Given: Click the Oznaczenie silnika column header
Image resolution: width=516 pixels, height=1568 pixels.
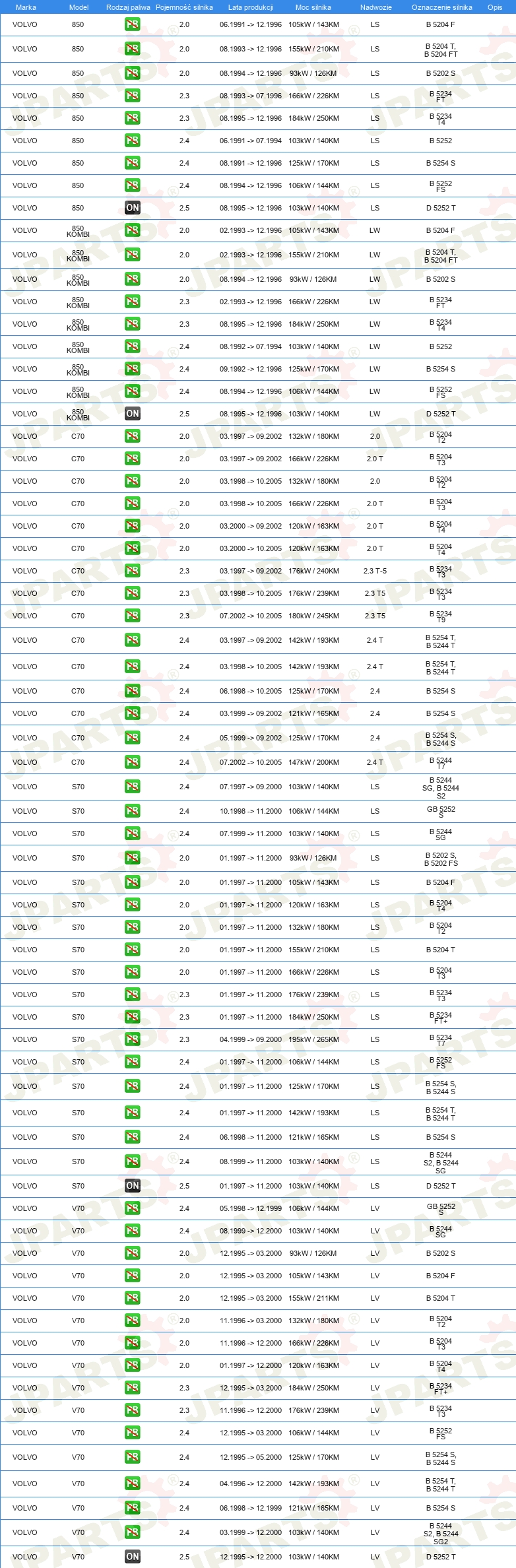Looking at the screenshot, I should [441, 7].
